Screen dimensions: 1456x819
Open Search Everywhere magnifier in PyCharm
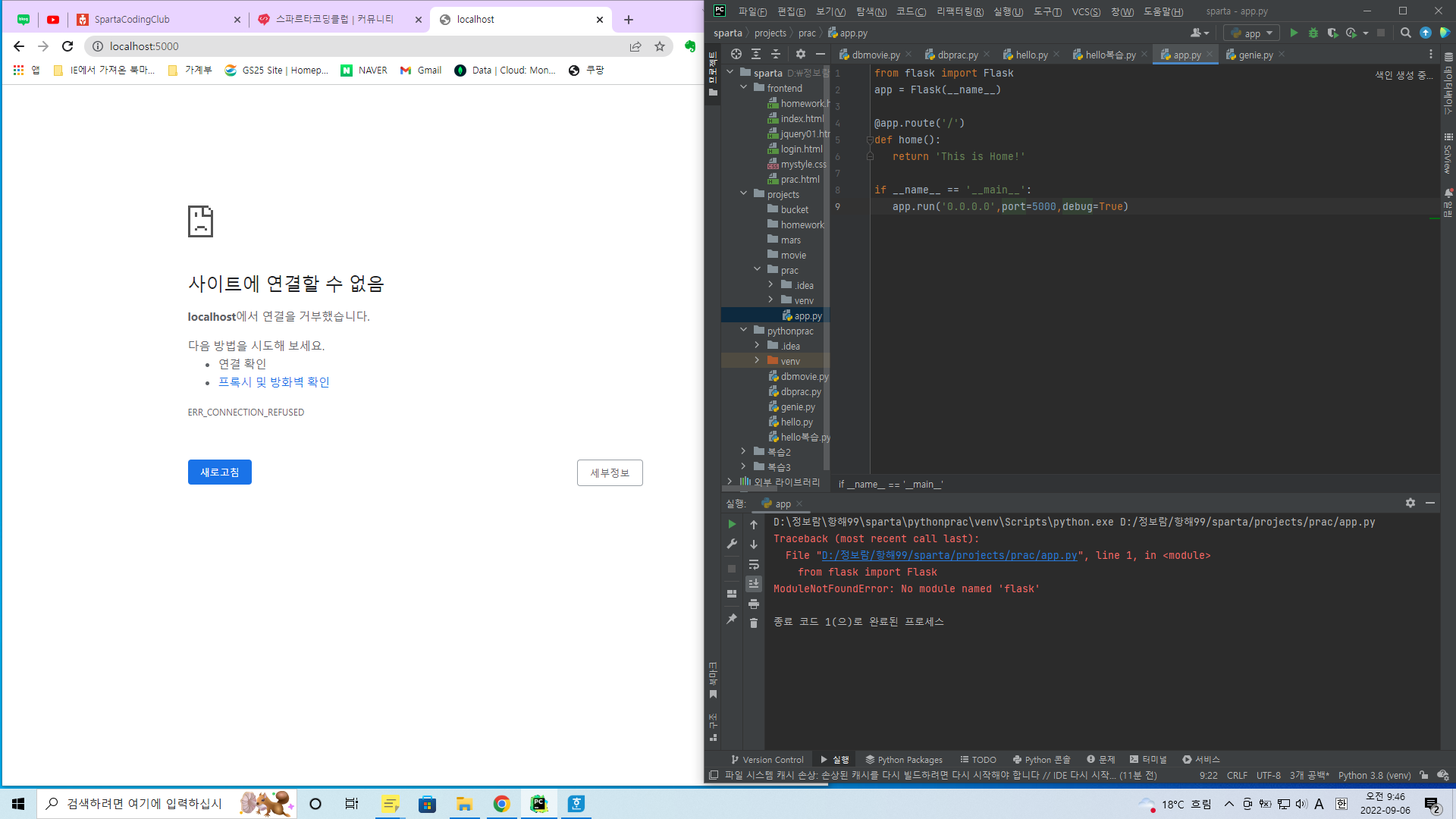pyautogui.click(x=1405, y=33)
